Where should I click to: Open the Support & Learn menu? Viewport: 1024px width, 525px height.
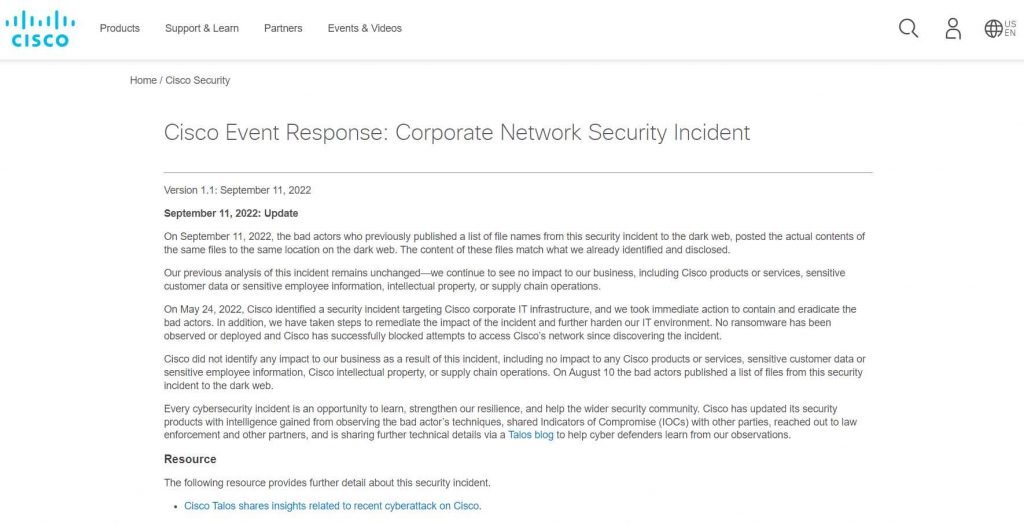202,28
